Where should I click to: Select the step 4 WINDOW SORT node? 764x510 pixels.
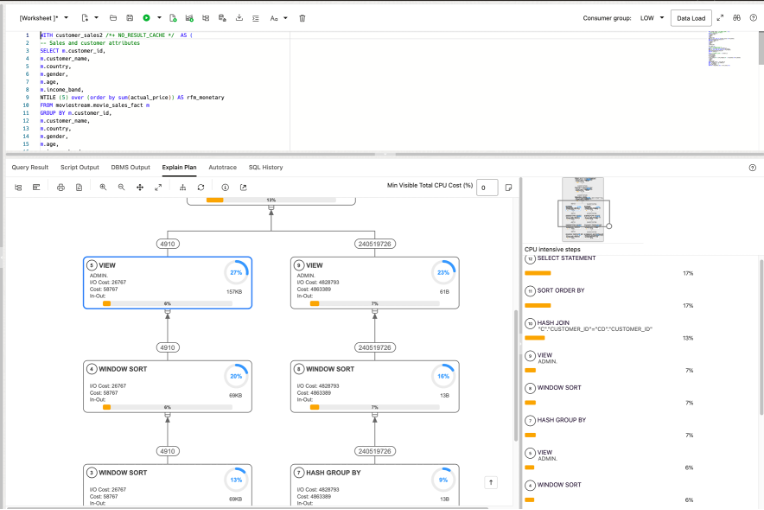(x=168, y=386)
